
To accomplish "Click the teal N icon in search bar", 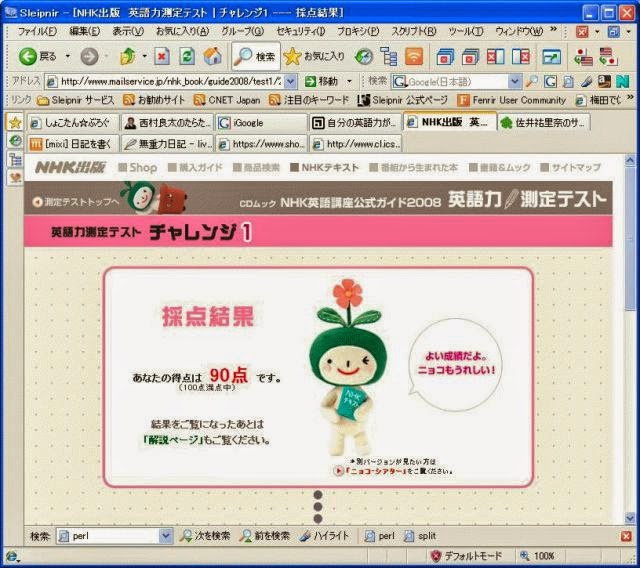I will click(x=622, y=82).
